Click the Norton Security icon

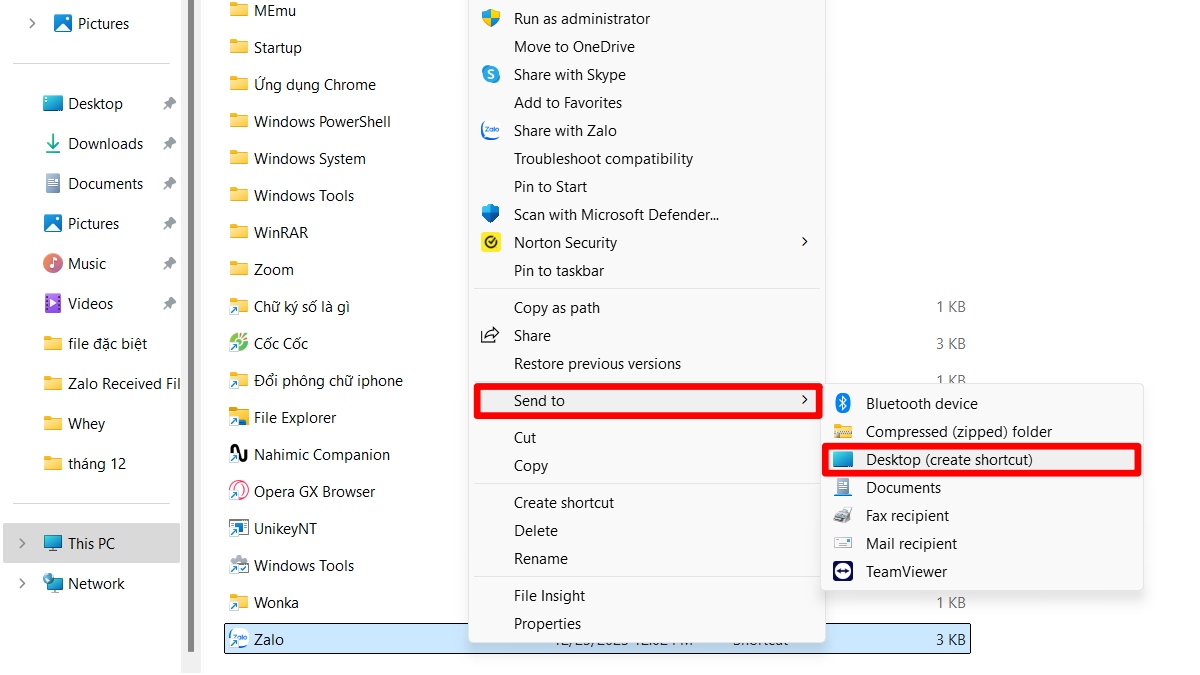[x=491, y=242]
